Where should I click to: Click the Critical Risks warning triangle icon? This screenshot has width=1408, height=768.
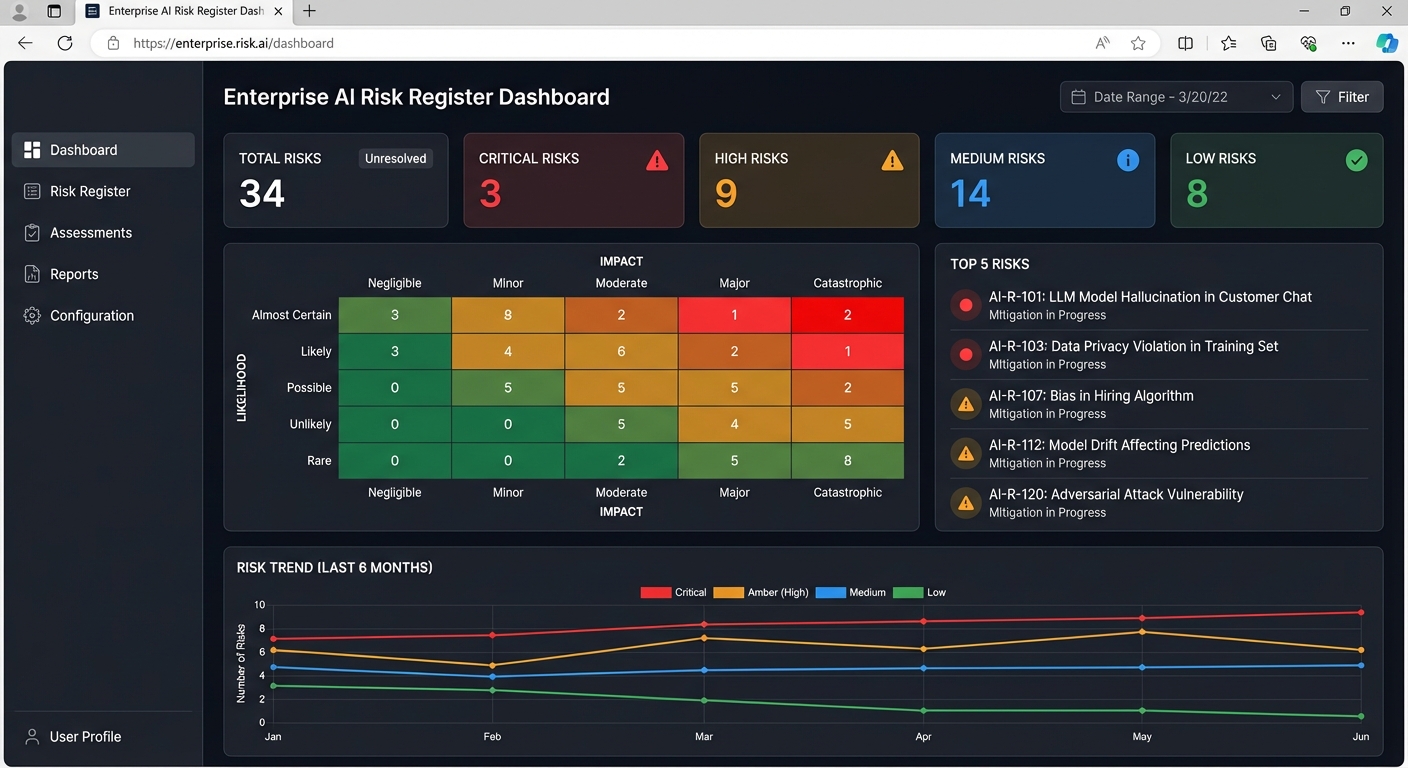tap(656, 160)
